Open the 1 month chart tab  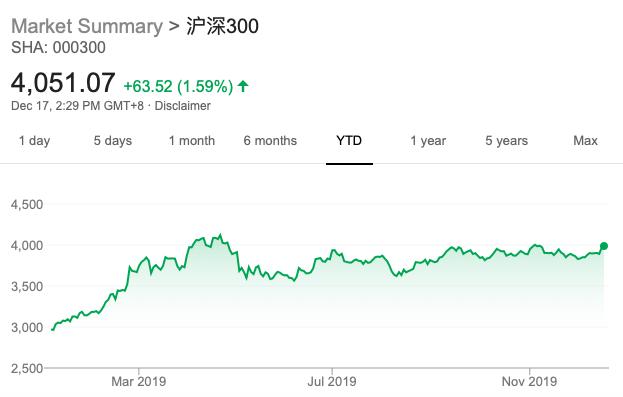192,141
